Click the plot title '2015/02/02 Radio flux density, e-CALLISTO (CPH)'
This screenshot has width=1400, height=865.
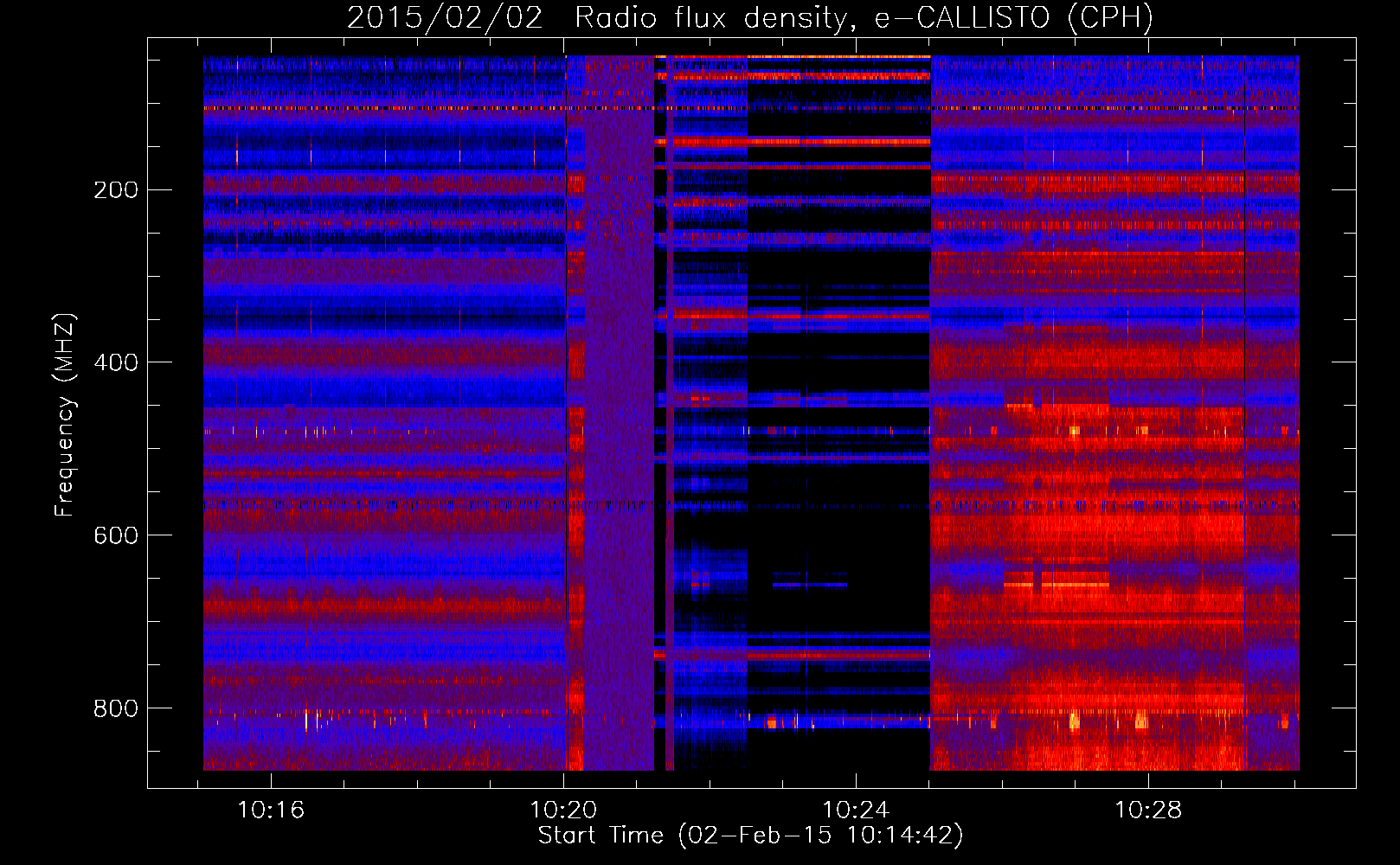coord(750,17)
